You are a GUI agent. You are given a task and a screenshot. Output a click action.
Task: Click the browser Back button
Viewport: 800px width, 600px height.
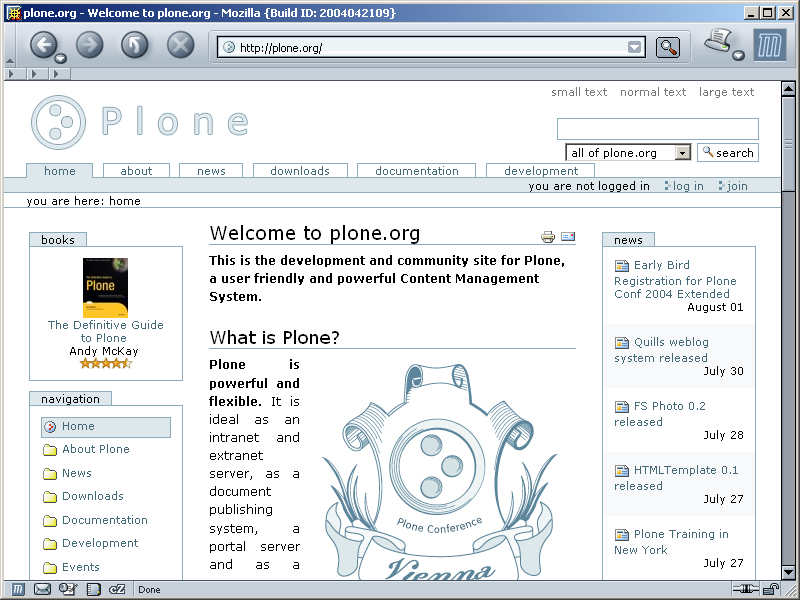pos(43,44)
